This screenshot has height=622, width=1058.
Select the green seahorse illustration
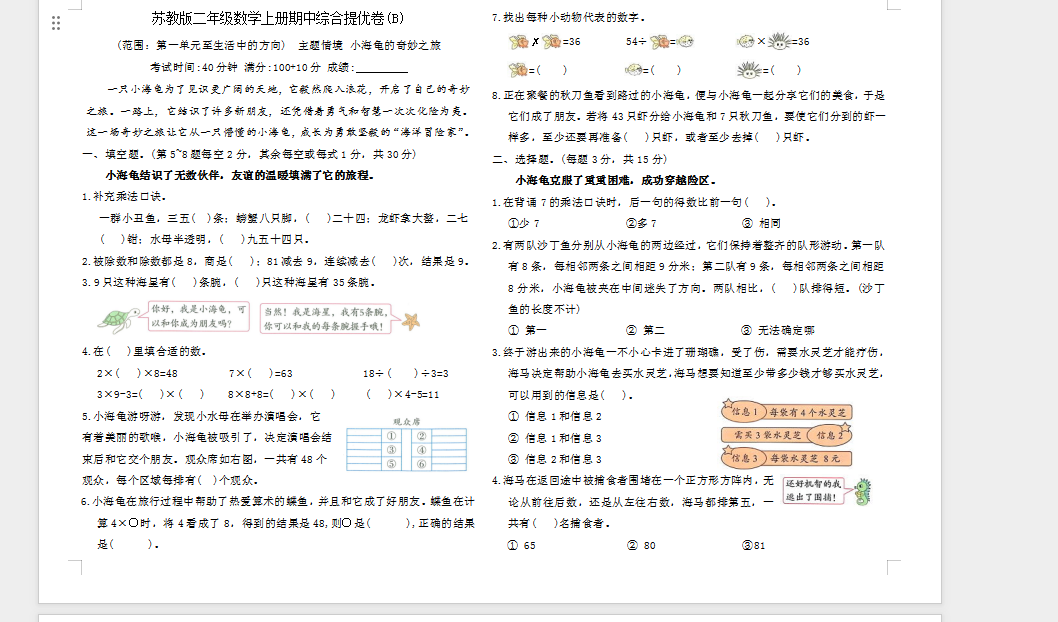pyautogui.click(x=860, y=490)
